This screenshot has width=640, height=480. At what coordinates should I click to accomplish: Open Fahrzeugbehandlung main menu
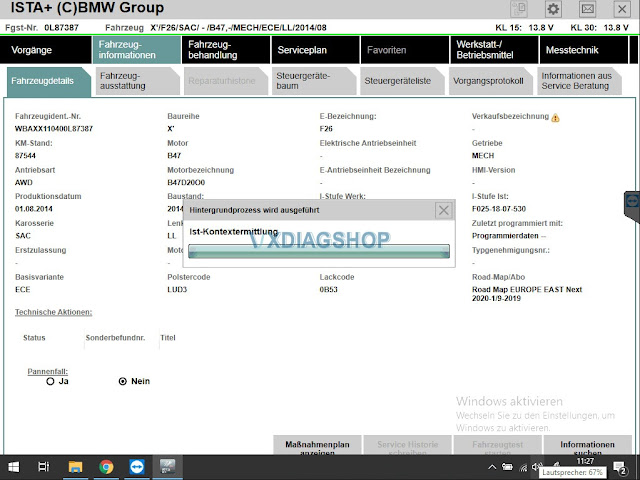click(x=226, y=50)
